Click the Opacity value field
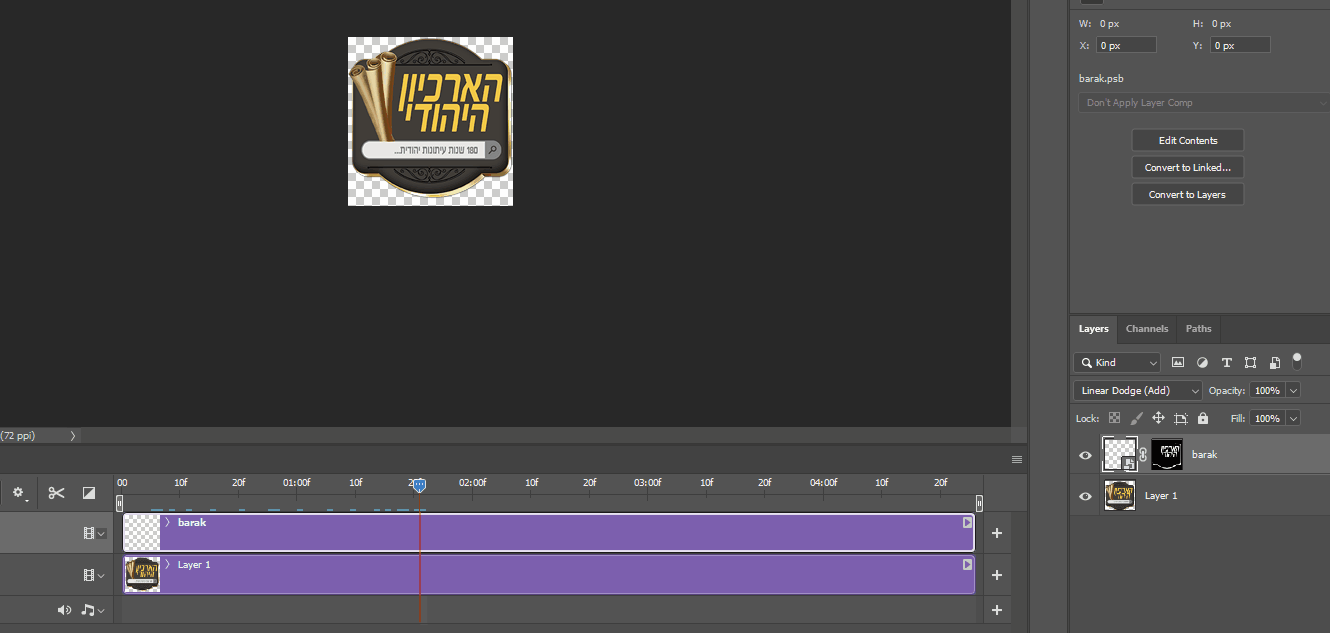Viewport: 1330px width, 633px height. pos(1266,391)
